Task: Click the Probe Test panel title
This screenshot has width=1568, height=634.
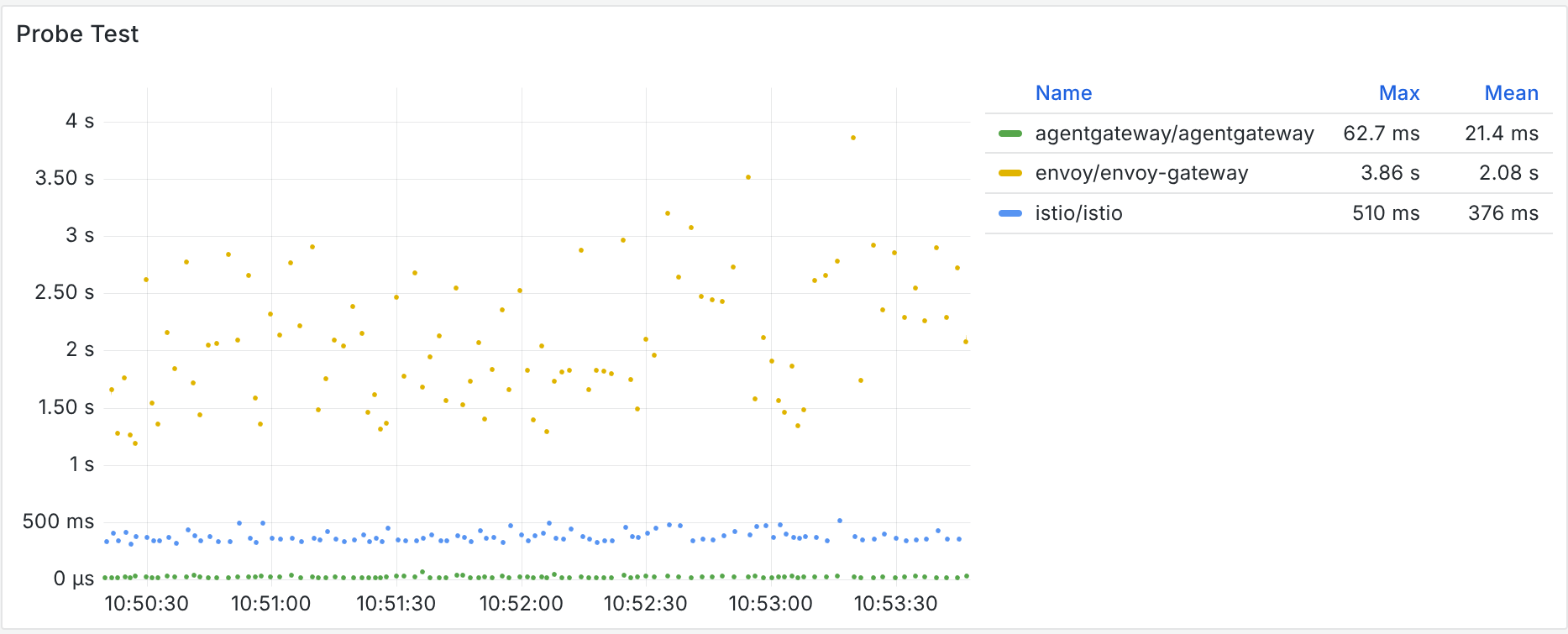Action: pyautogui.click(x=77, y=34)
